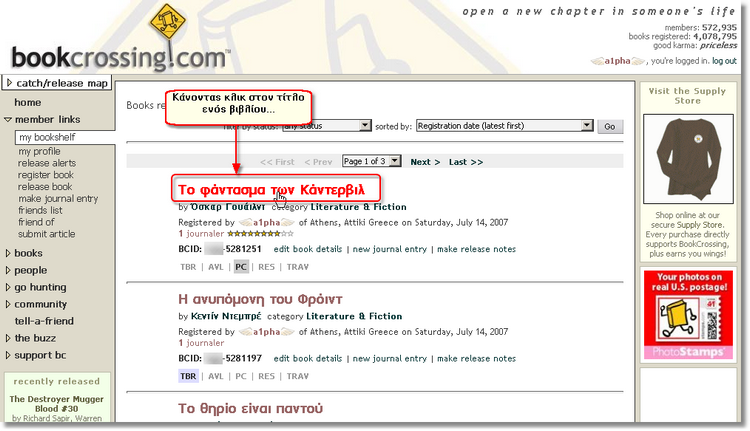Open the Page 1 of 3 dropdown
Image resolution: width=750 pixels, height=431 pixels.
coord(371,161)
